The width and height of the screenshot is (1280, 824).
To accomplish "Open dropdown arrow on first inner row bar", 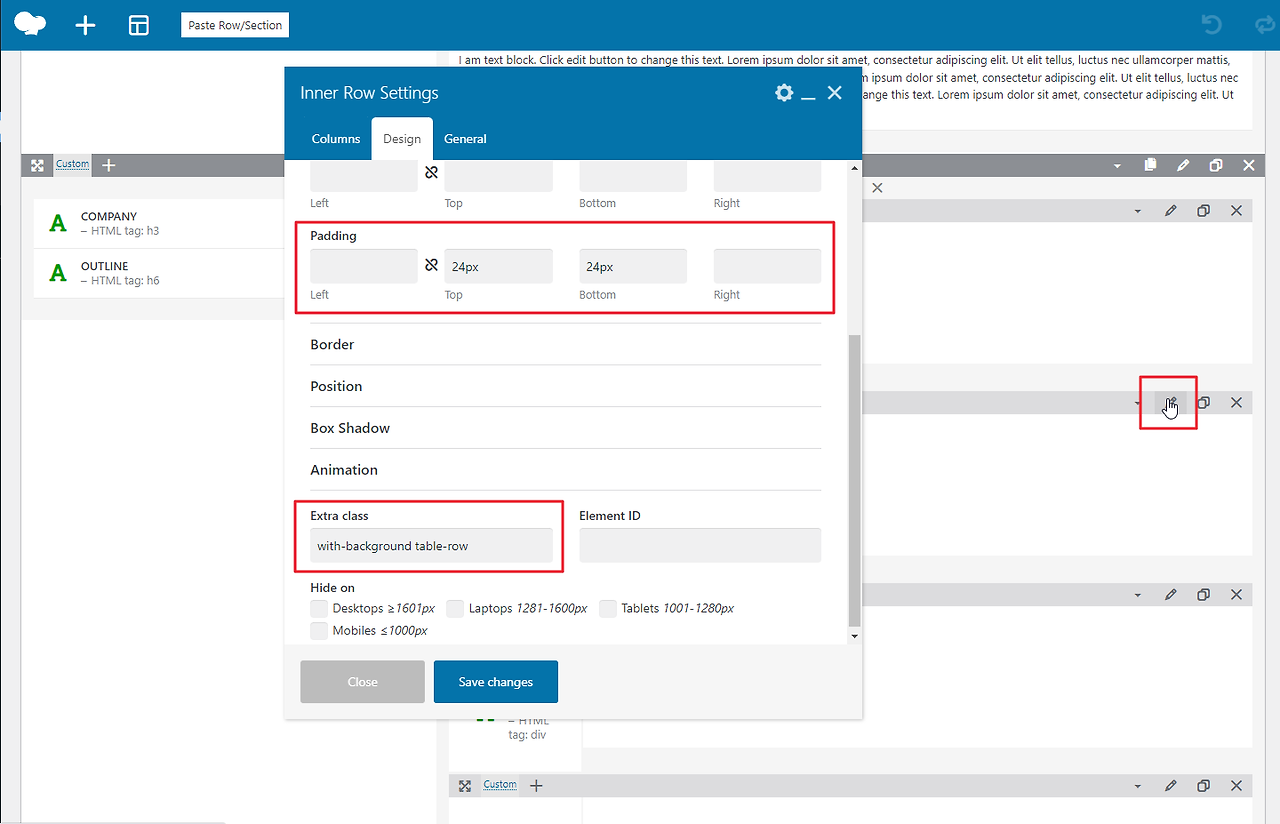I will pos(1137,210).
